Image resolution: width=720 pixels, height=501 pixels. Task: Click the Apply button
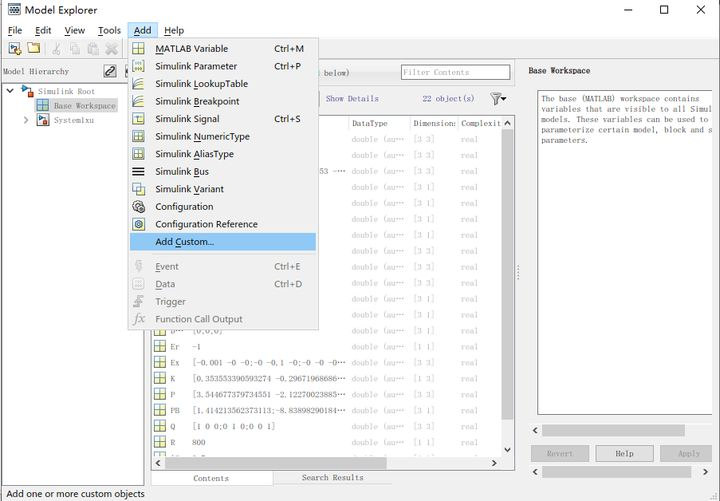(687, 454)
